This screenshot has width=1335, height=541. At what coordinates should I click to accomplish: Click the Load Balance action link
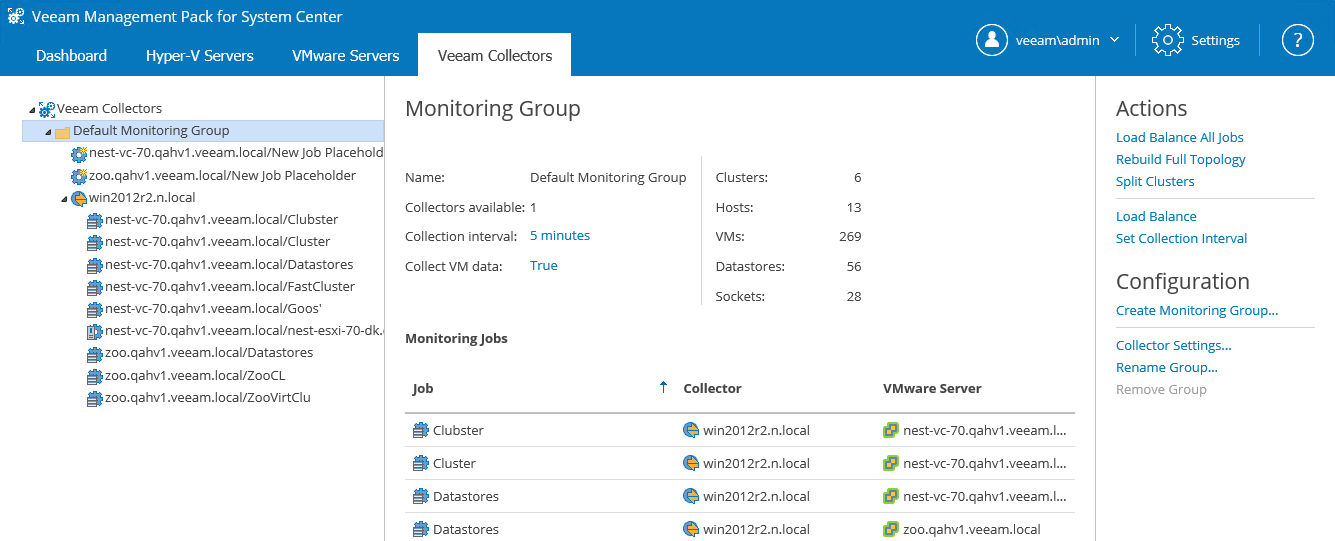(x=1156, y=217)
